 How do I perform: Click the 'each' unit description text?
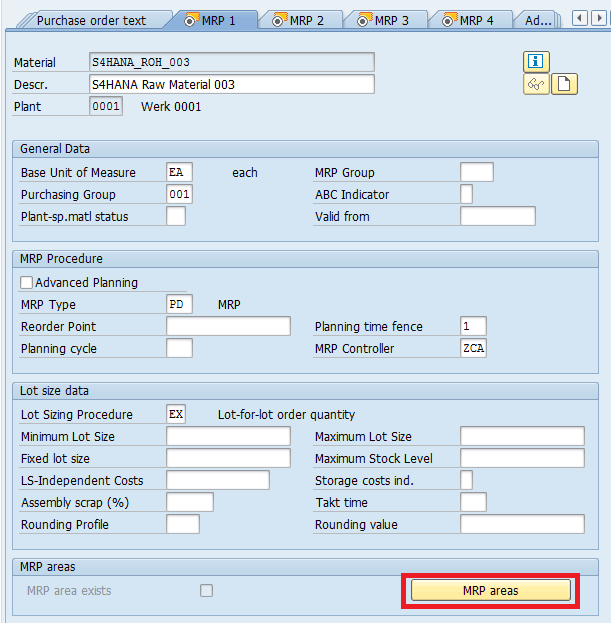point(245,172)
